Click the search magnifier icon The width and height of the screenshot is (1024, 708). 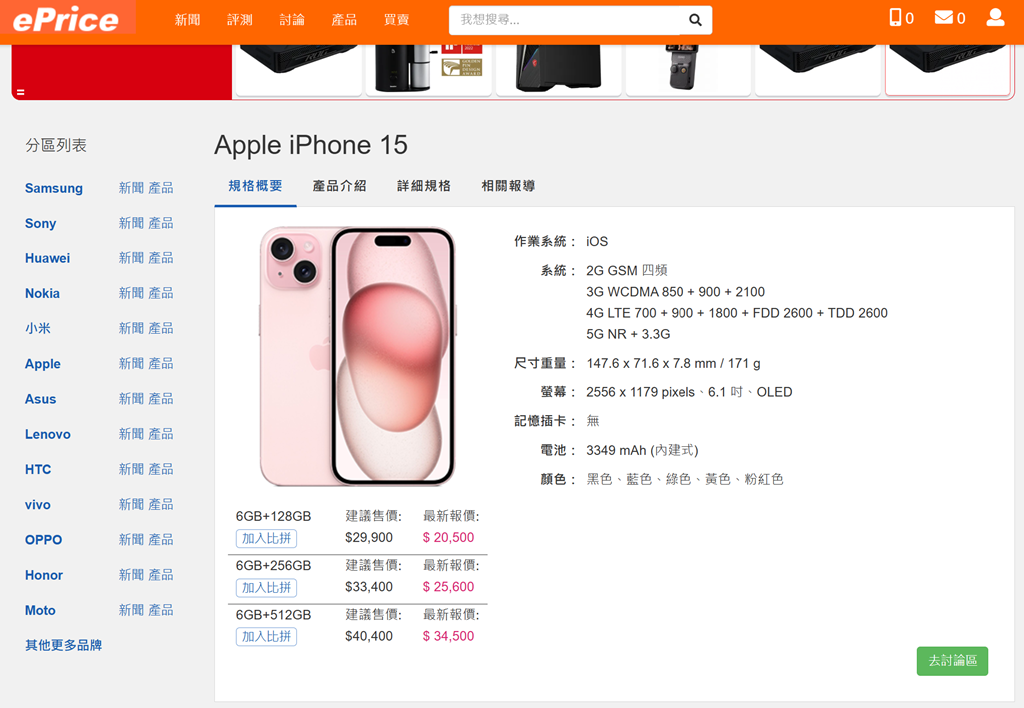coord(695,20)
